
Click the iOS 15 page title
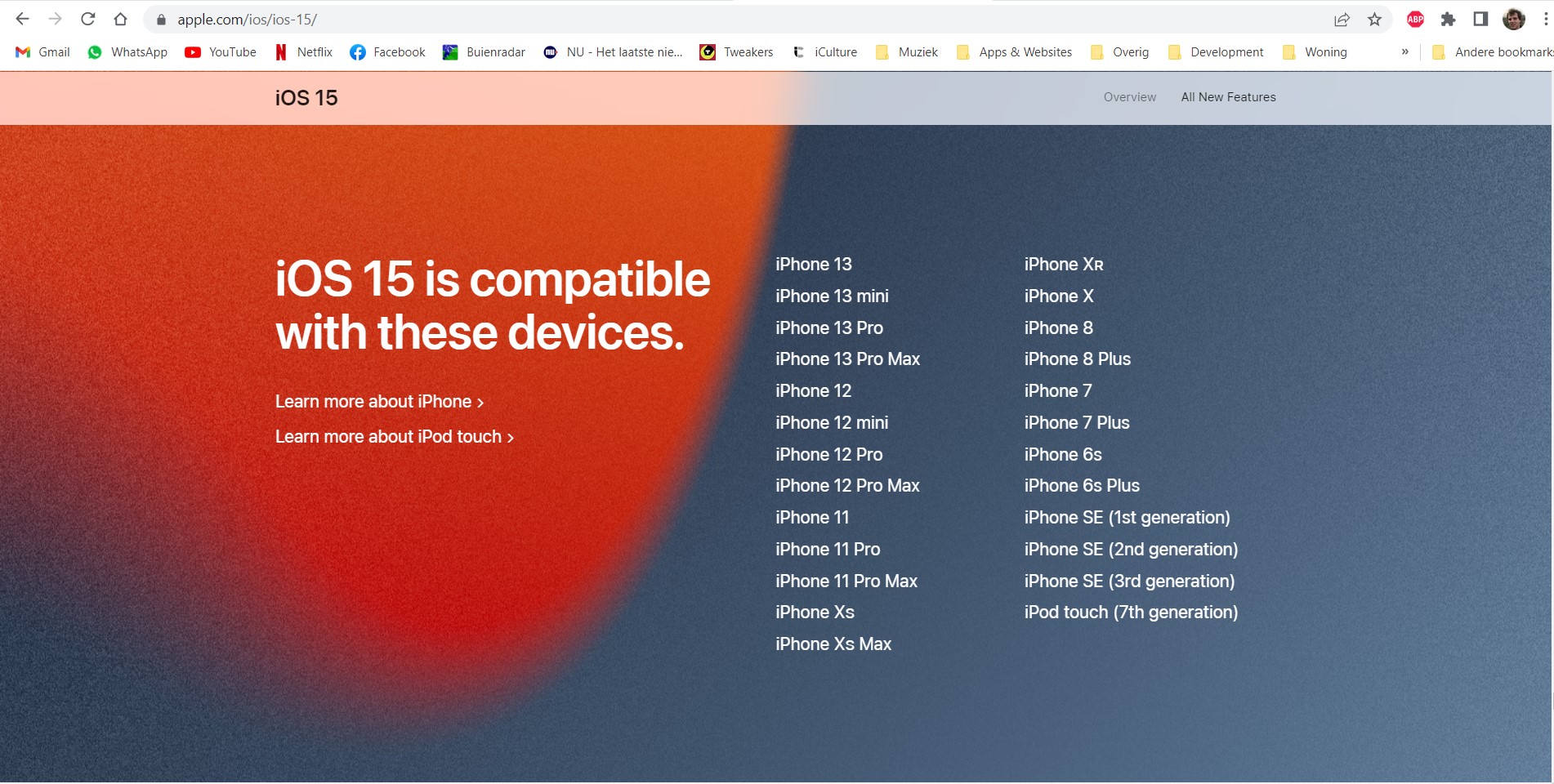(306, 98)
